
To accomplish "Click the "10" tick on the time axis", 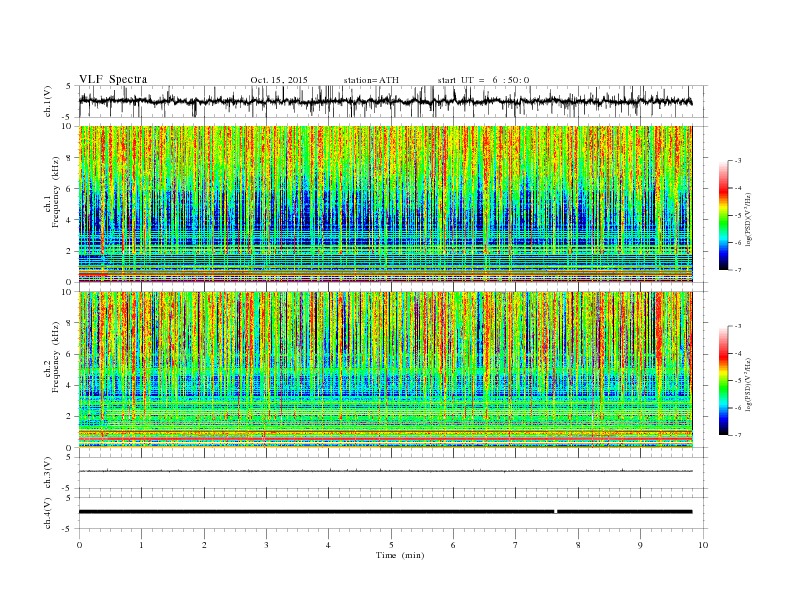I will click(x=703, y=545).
